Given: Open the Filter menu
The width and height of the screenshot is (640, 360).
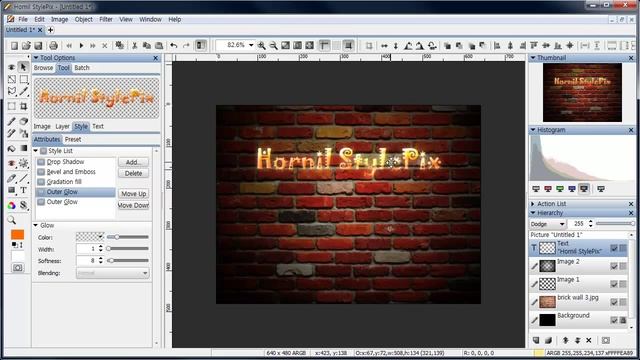Looking at the screenshot, I should pyautogui.click(x=106, y=19).
